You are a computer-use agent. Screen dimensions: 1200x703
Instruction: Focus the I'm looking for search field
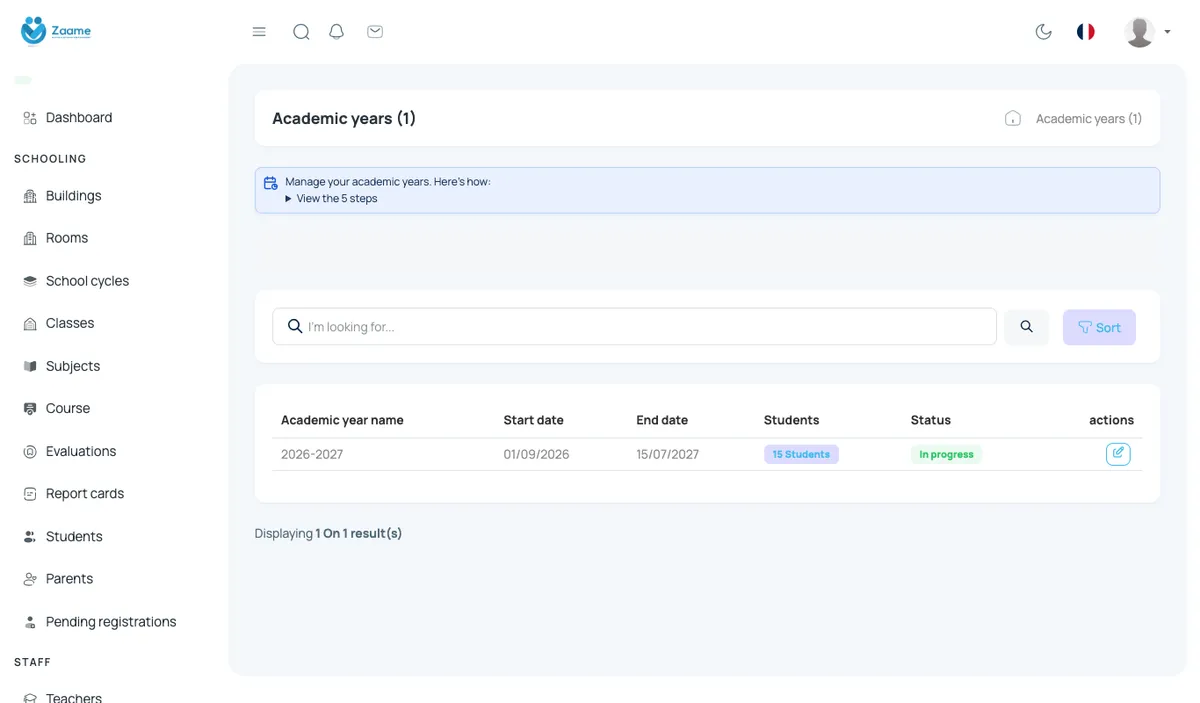tap(634, 326)
